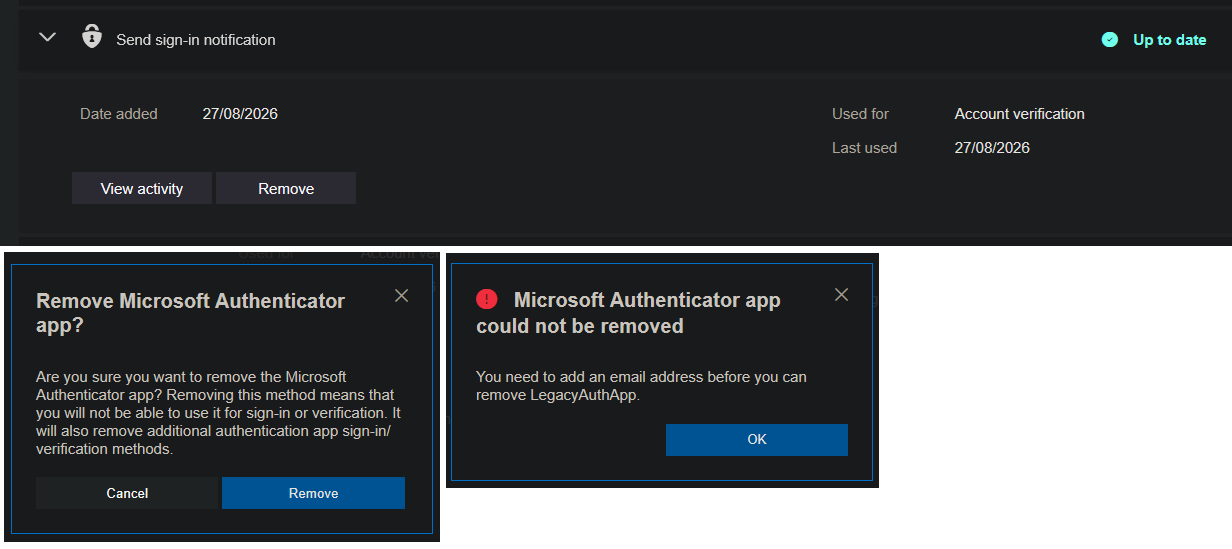Click the 'Remove Microsoft Authenticator app?' heading
Image resolution: width=1232 pixels, height=549 pixels.
pyautogui.click(x=190, y=313)
